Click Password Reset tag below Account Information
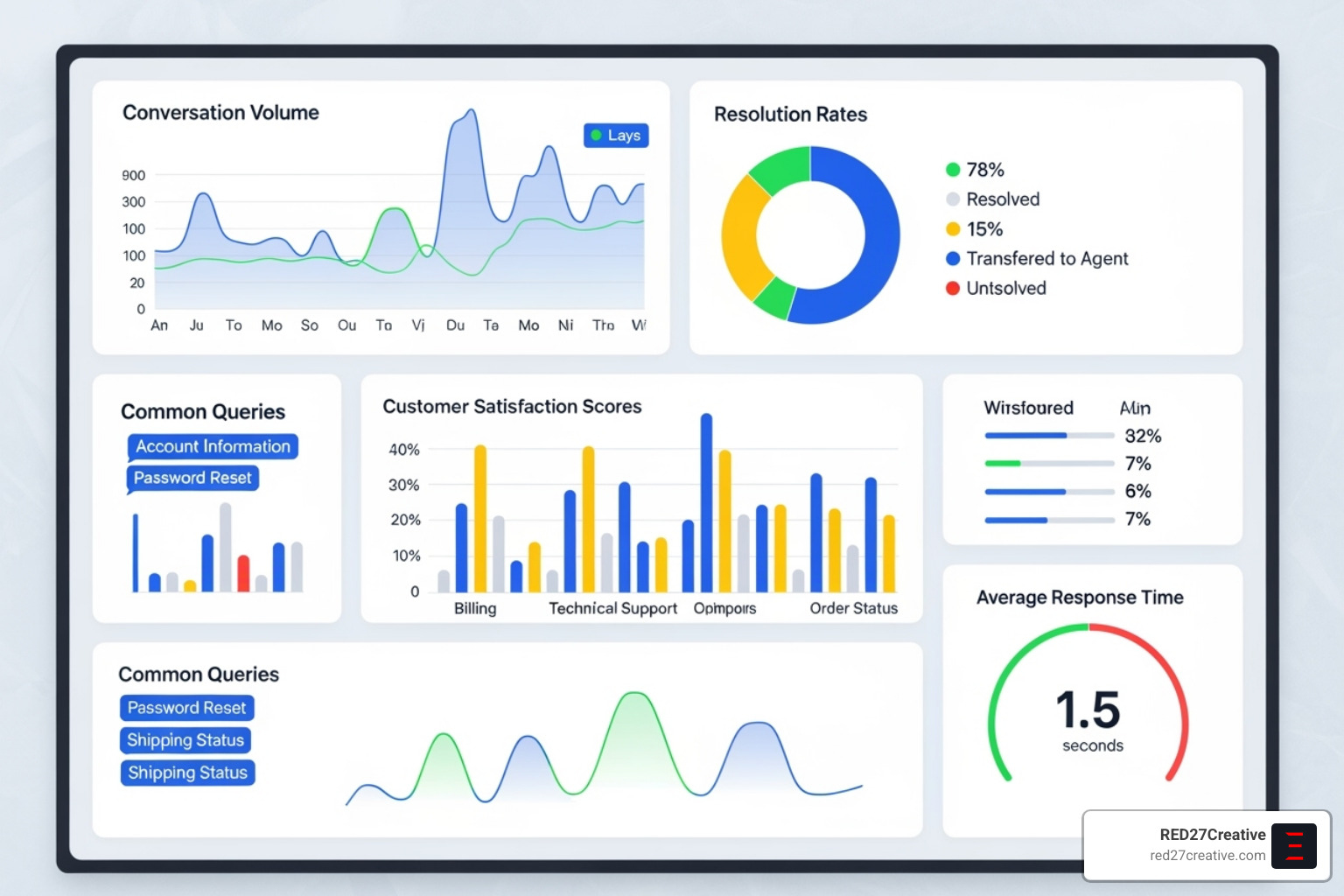Viewport: 1344px width, 896px height. point(192,479)
